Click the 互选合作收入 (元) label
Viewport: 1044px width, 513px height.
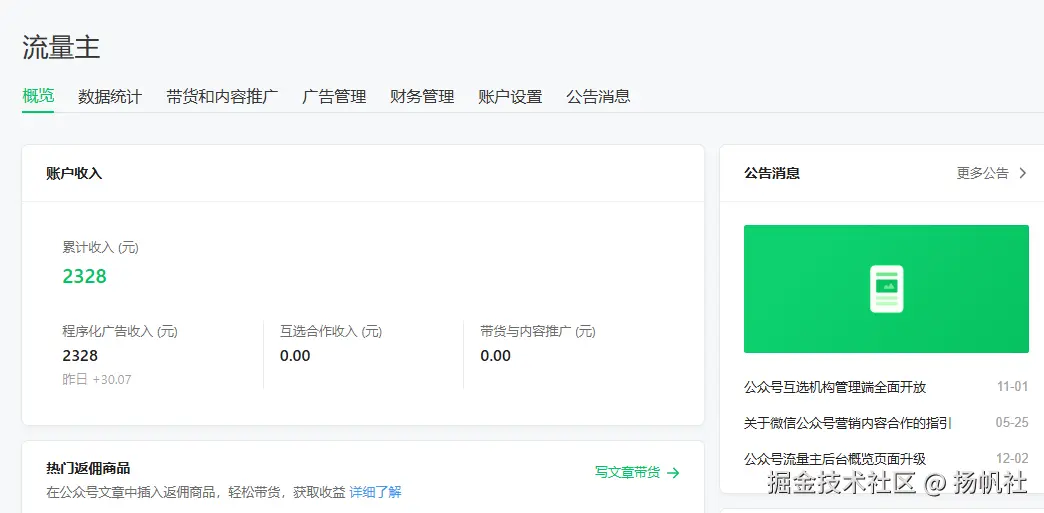(x=331, y=331)
